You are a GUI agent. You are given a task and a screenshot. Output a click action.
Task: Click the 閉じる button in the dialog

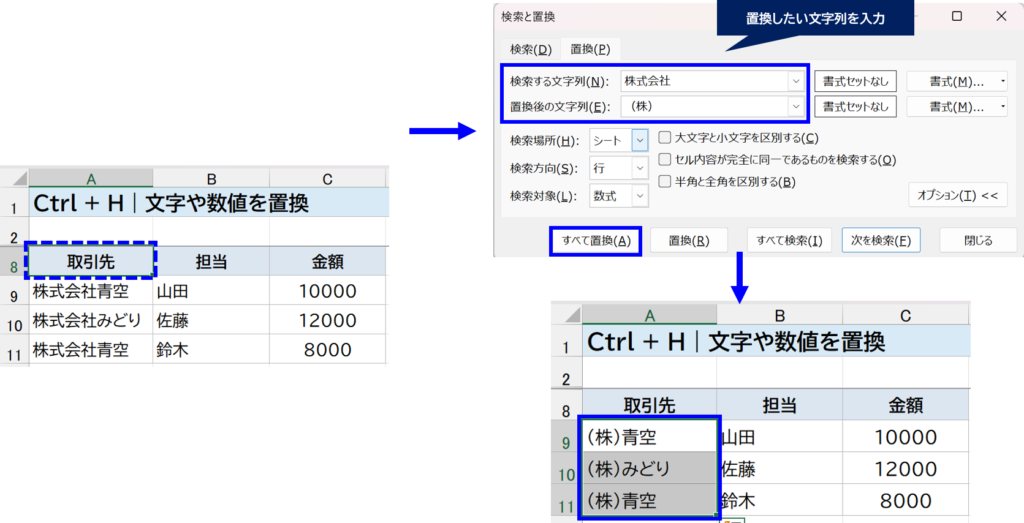(x=978, y=241)
